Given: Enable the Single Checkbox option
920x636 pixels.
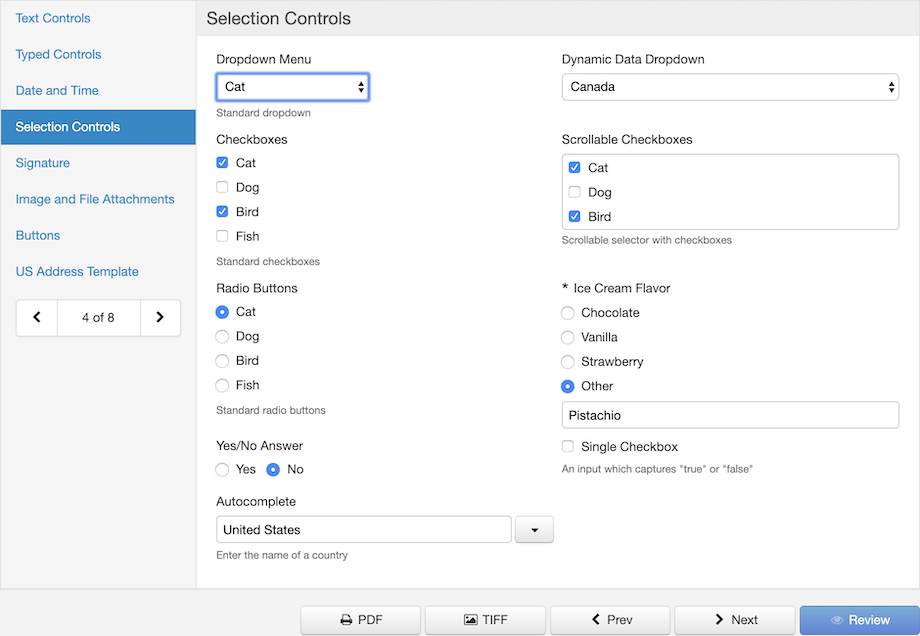Looking at the screenshot, I should click(567, 446).
